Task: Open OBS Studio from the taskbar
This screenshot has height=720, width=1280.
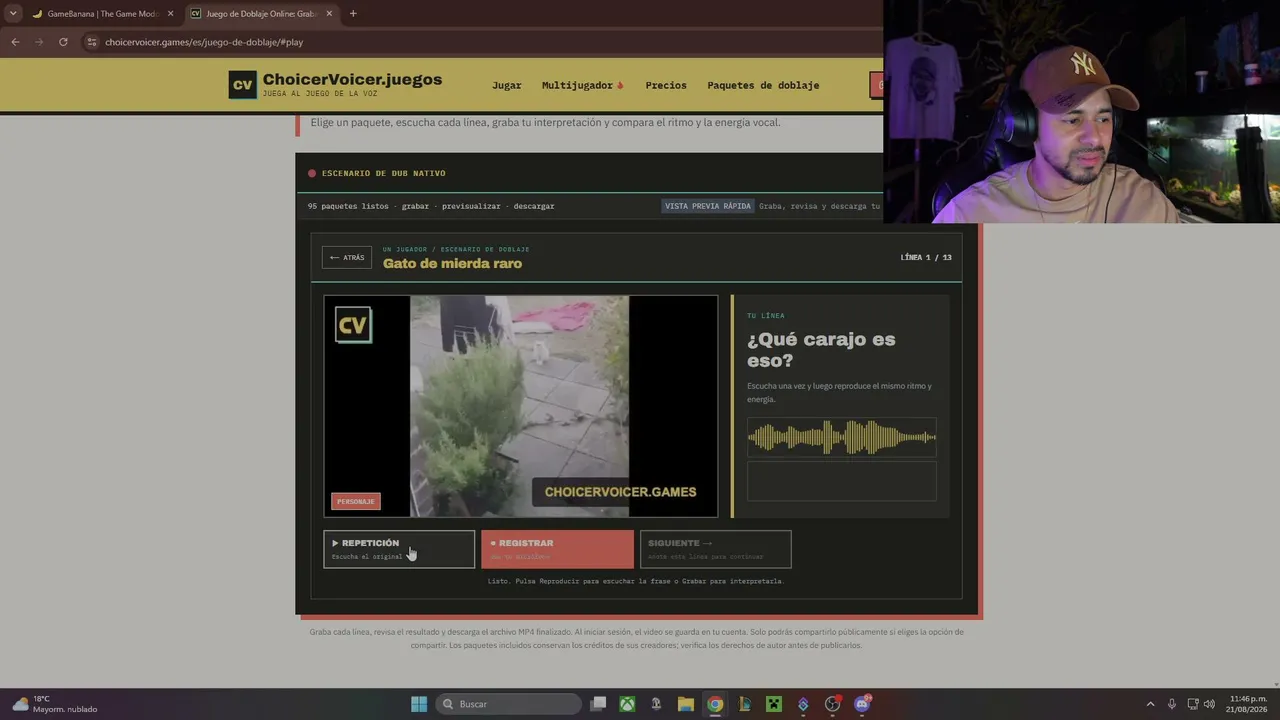Action: tap(832, 704)
